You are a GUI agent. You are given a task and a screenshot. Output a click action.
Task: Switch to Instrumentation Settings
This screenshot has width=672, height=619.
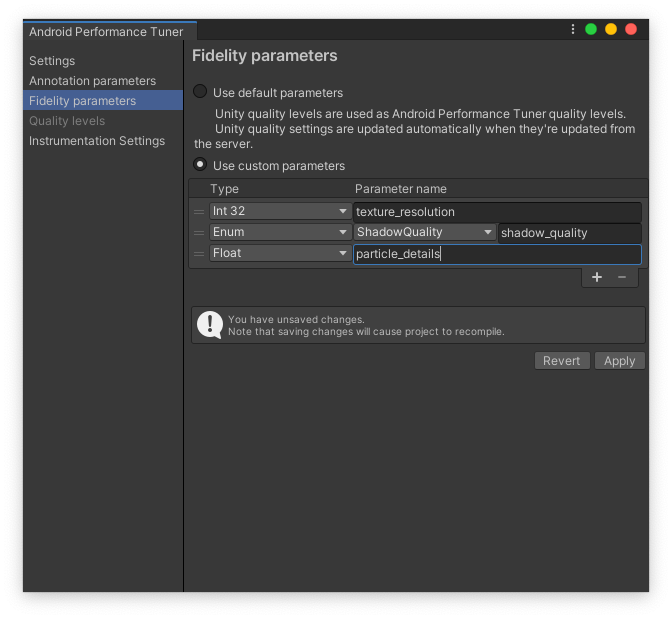[x=97, y=141]
